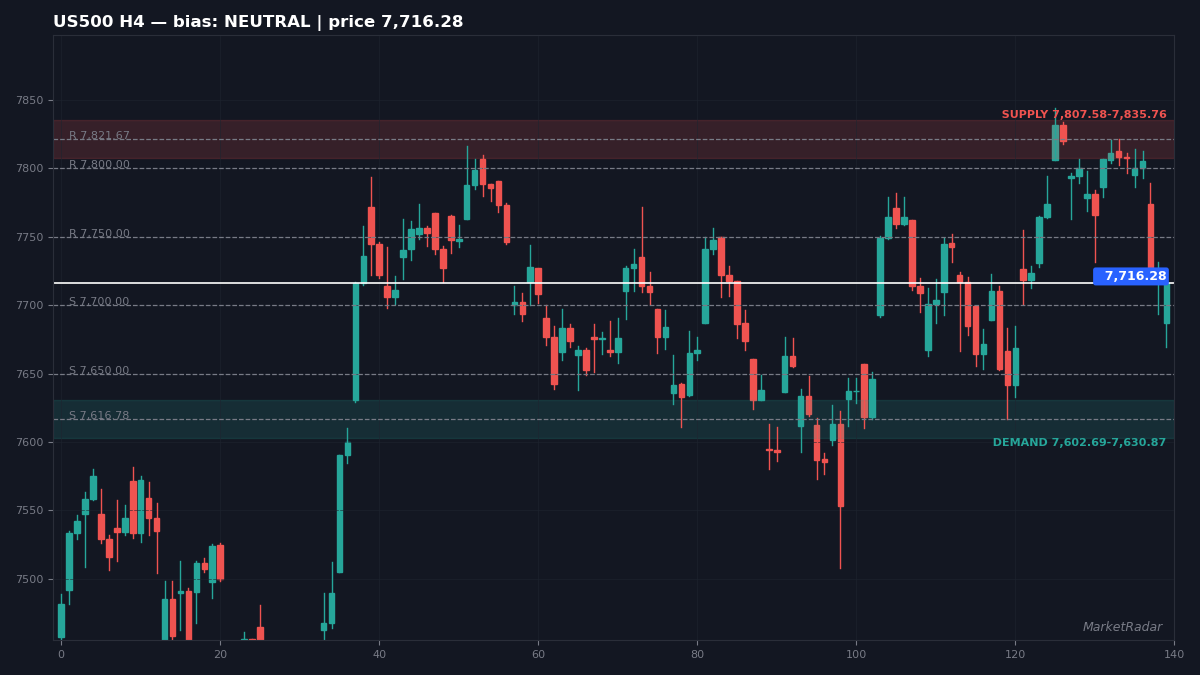Click x-axis tick 140
Image resolution: width=1200 pixels, height=675 pixels.
pyautogui.click(x=1174, y=655)
